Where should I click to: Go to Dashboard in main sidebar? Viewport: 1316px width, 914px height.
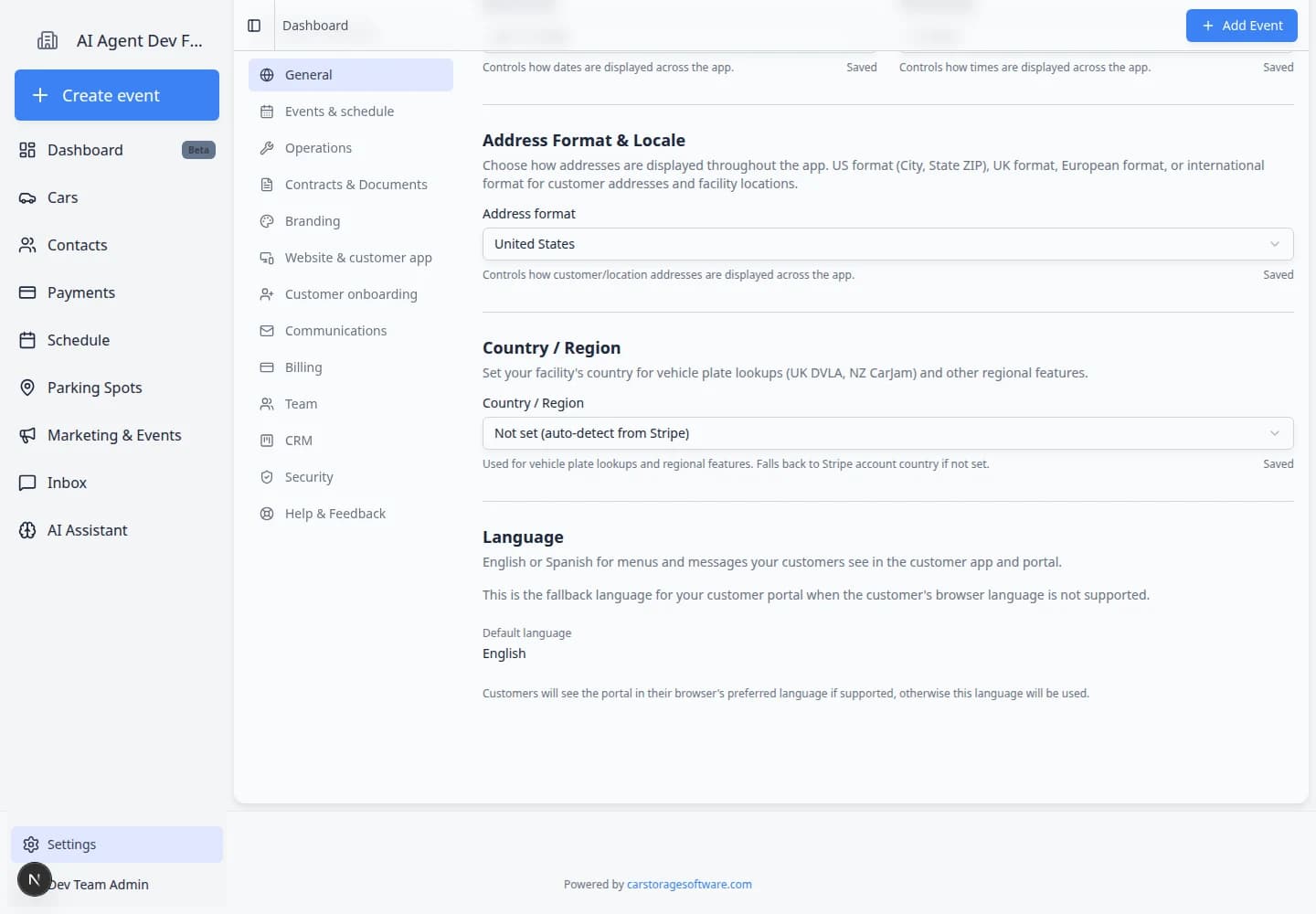tap(117, 150)
